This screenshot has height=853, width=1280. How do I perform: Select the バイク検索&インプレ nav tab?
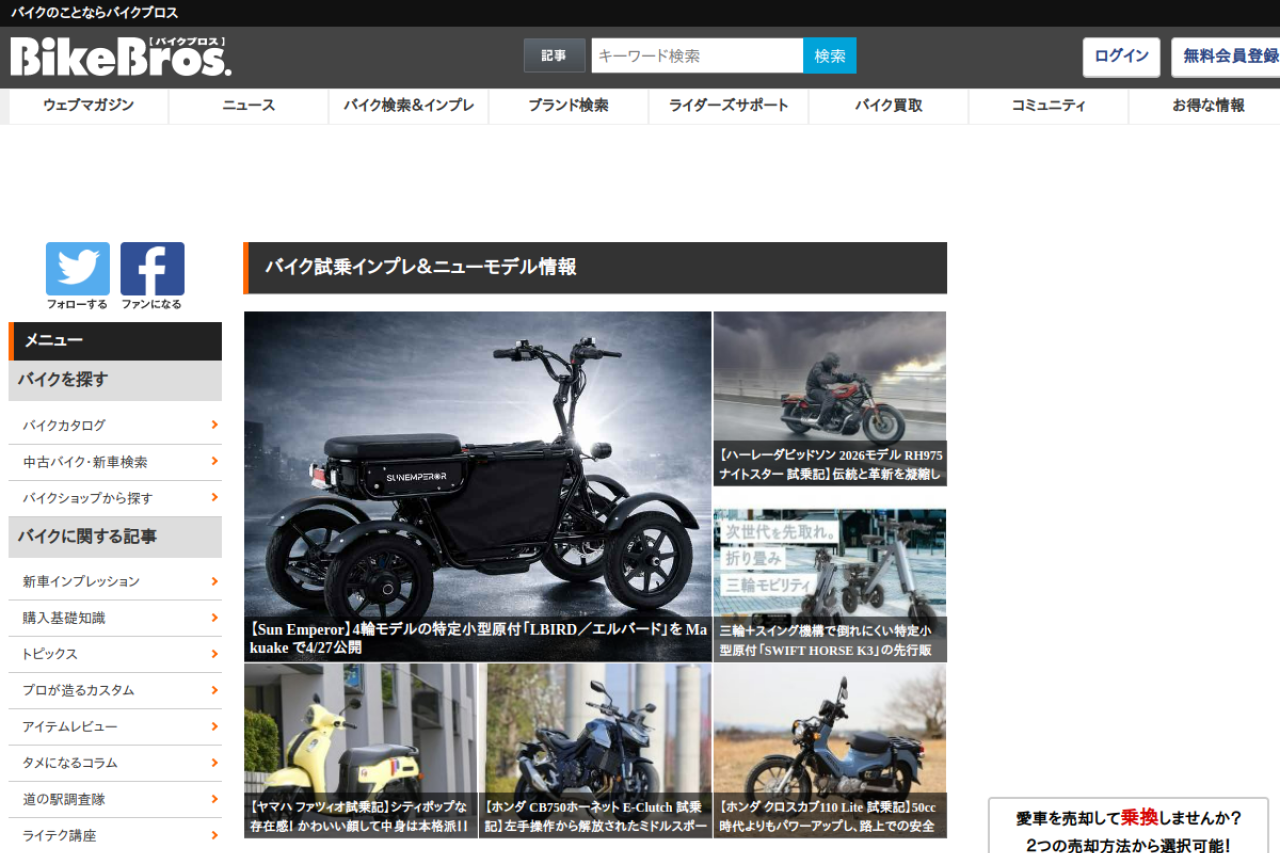(408, 106)
